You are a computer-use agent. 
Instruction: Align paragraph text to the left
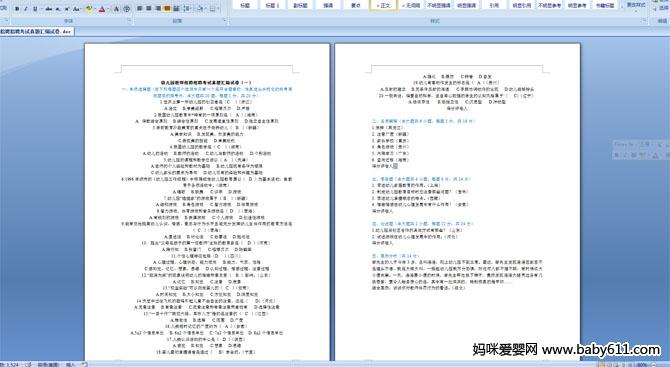pos(139,9)
